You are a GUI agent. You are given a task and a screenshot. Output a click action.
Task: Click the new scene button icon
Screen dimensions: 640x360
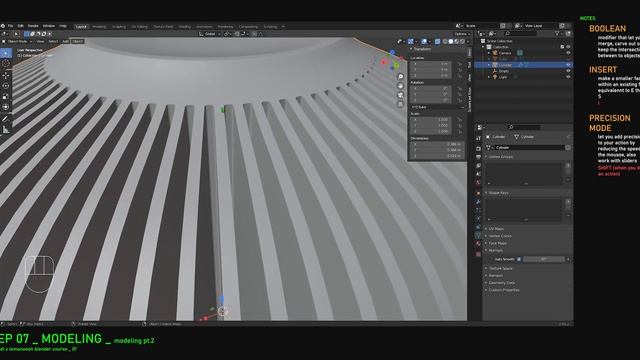(503, 26)
